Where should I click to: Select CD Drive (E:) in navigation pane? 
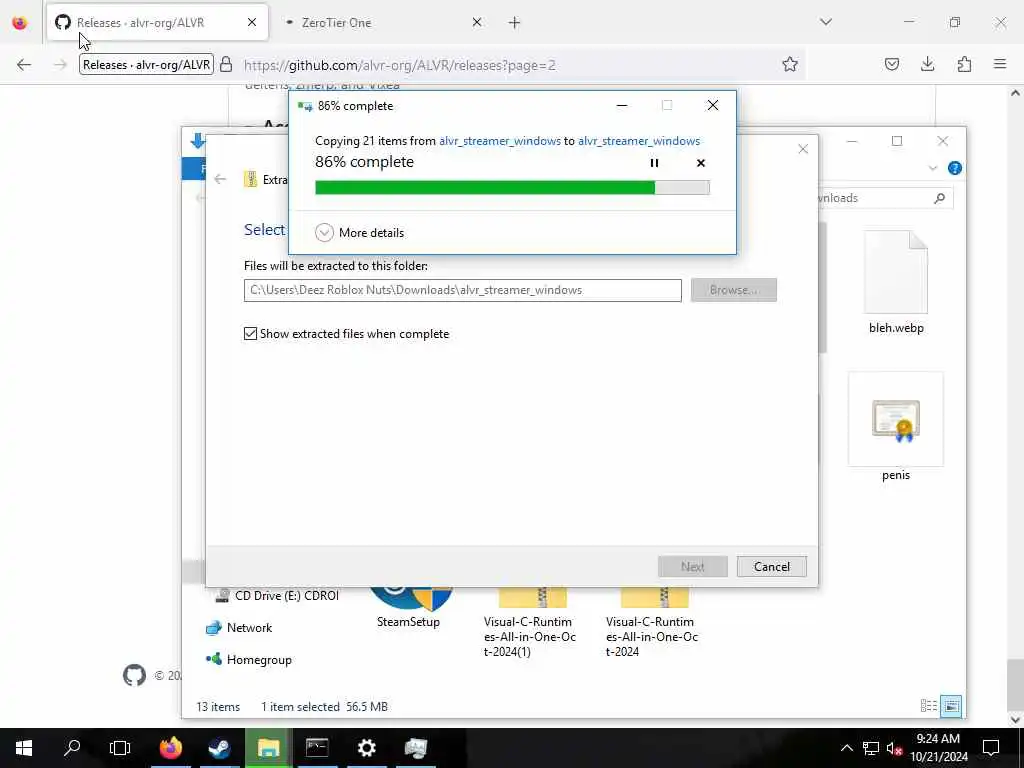(278, 596)
